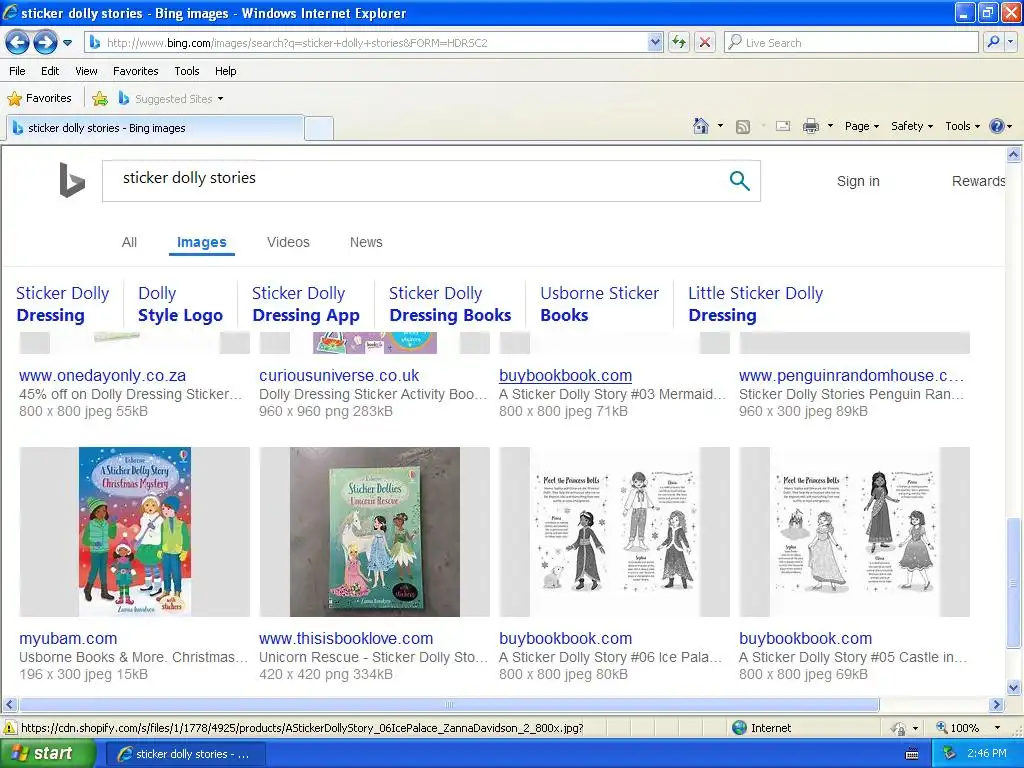The height and width of the screenshot is (768, 1024).
Task: Click 'Dolly Style Logo' related search
Action: coord(180,304)
